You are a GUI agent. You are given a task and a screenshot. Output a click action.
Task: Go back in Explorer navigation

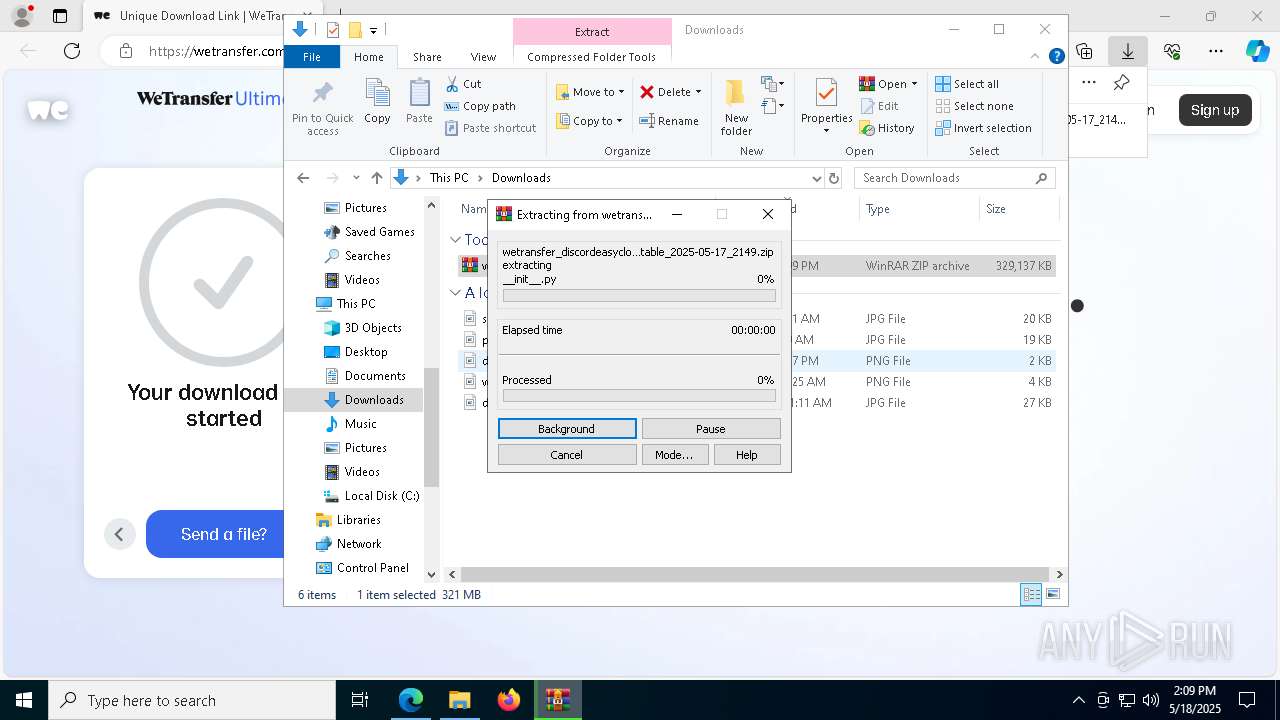[303, 178]
